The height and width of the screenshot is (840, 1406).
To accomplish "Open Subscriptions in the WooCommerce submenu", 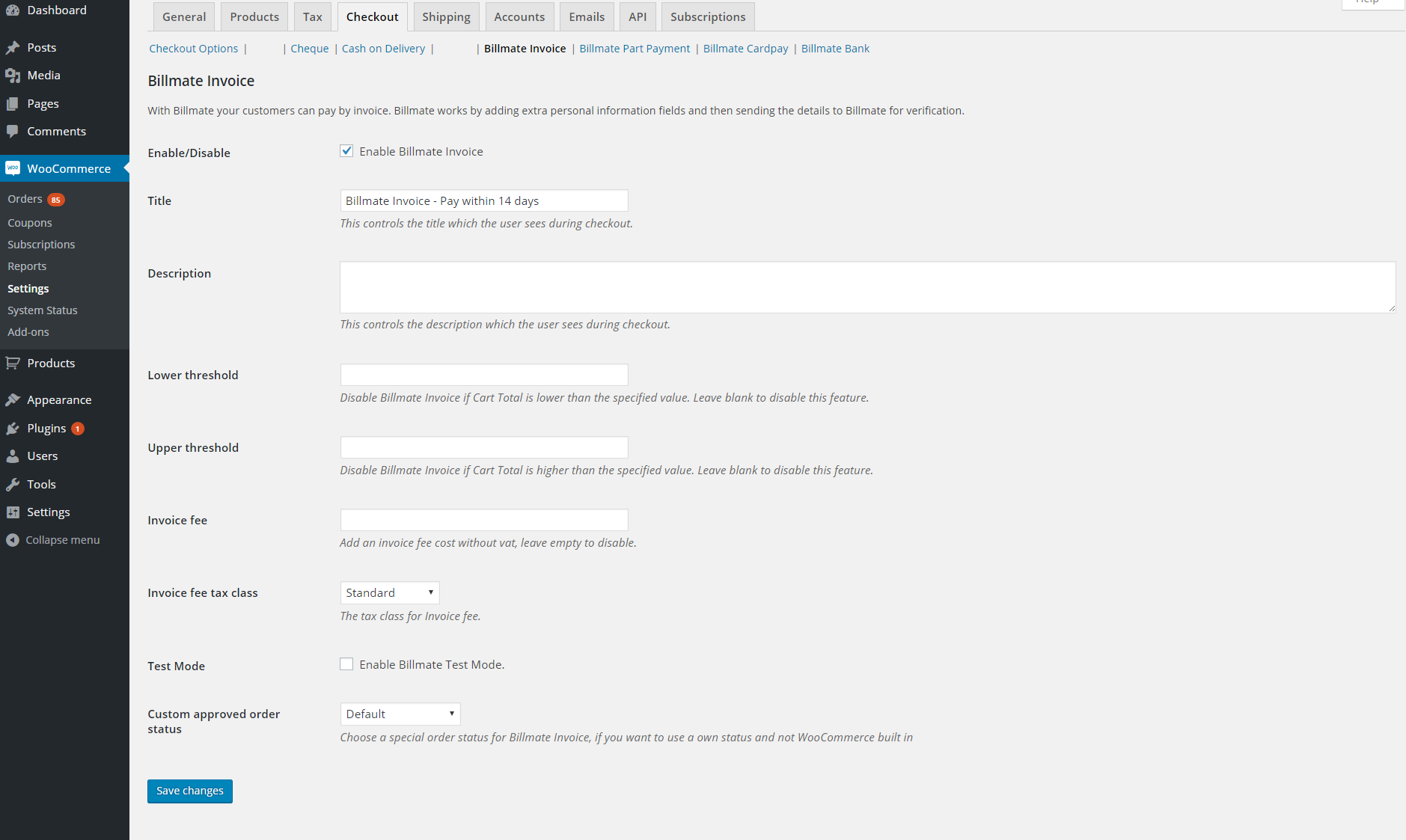I will click(41, 245).
